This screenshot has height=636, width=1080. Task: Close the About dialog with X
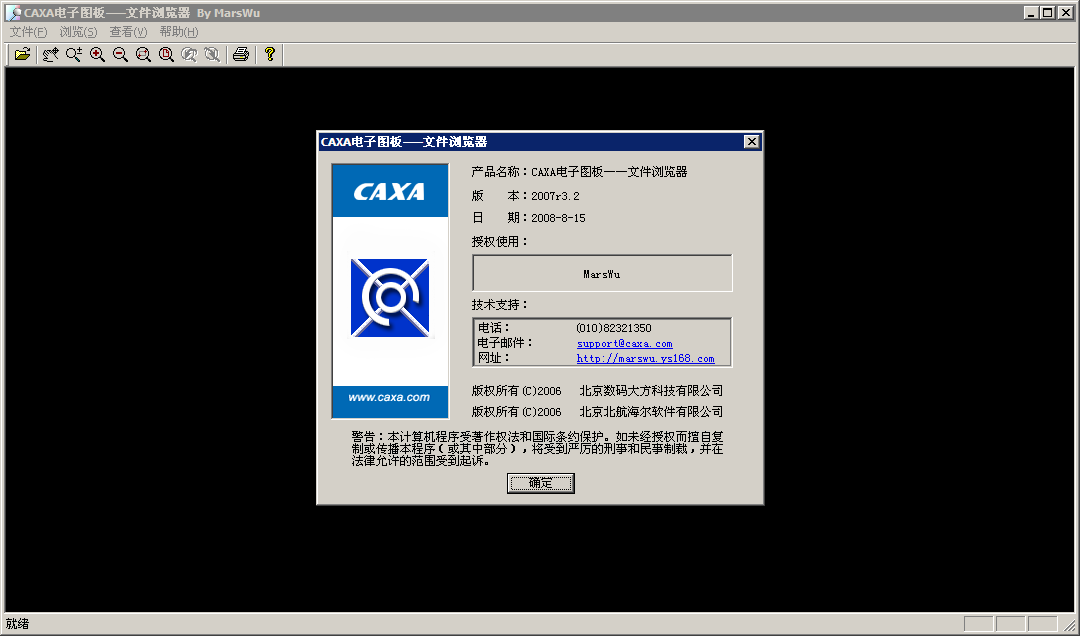[x=751, y=141]
